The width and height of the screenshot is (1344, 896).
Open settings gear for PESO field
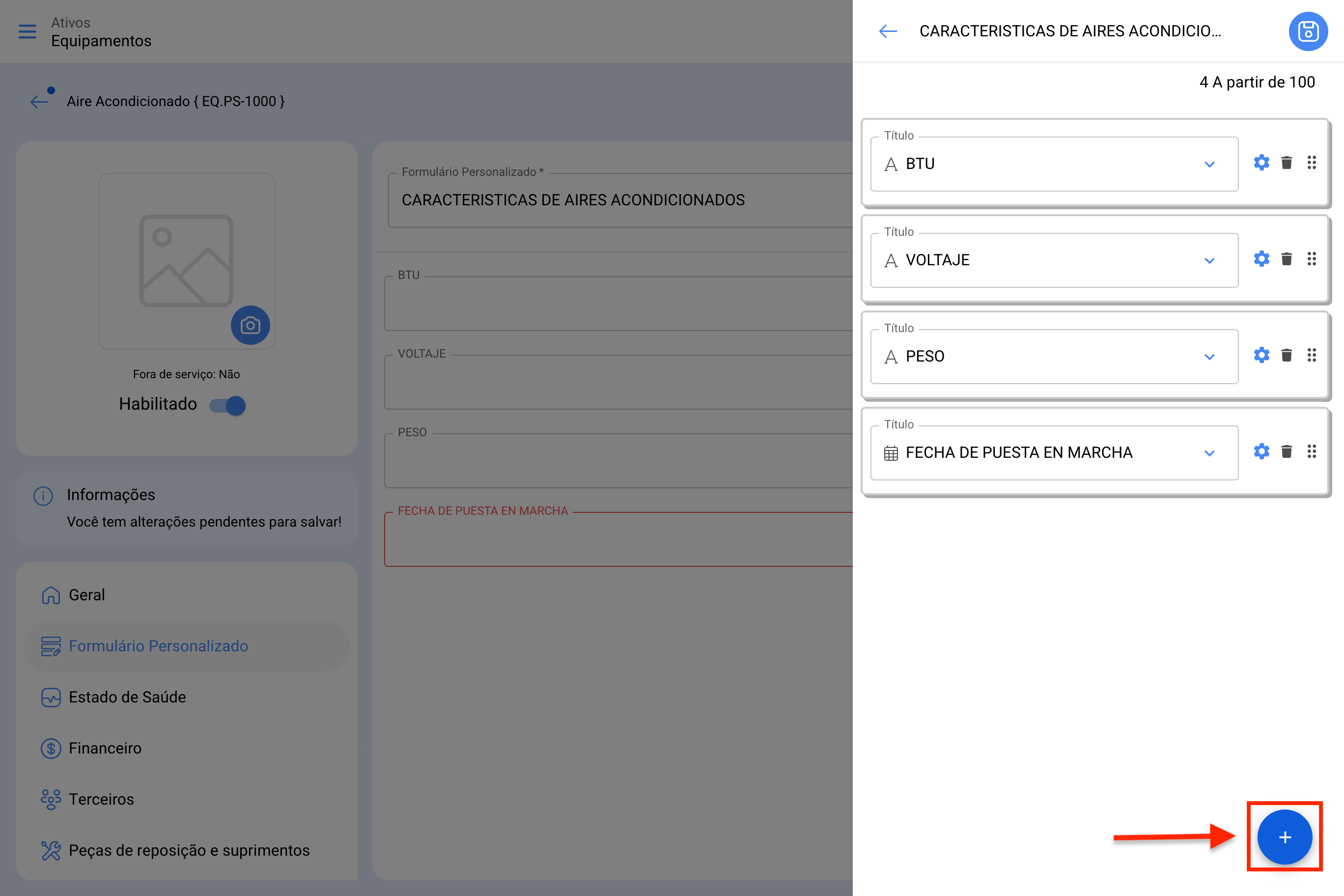coord(1261,356)
